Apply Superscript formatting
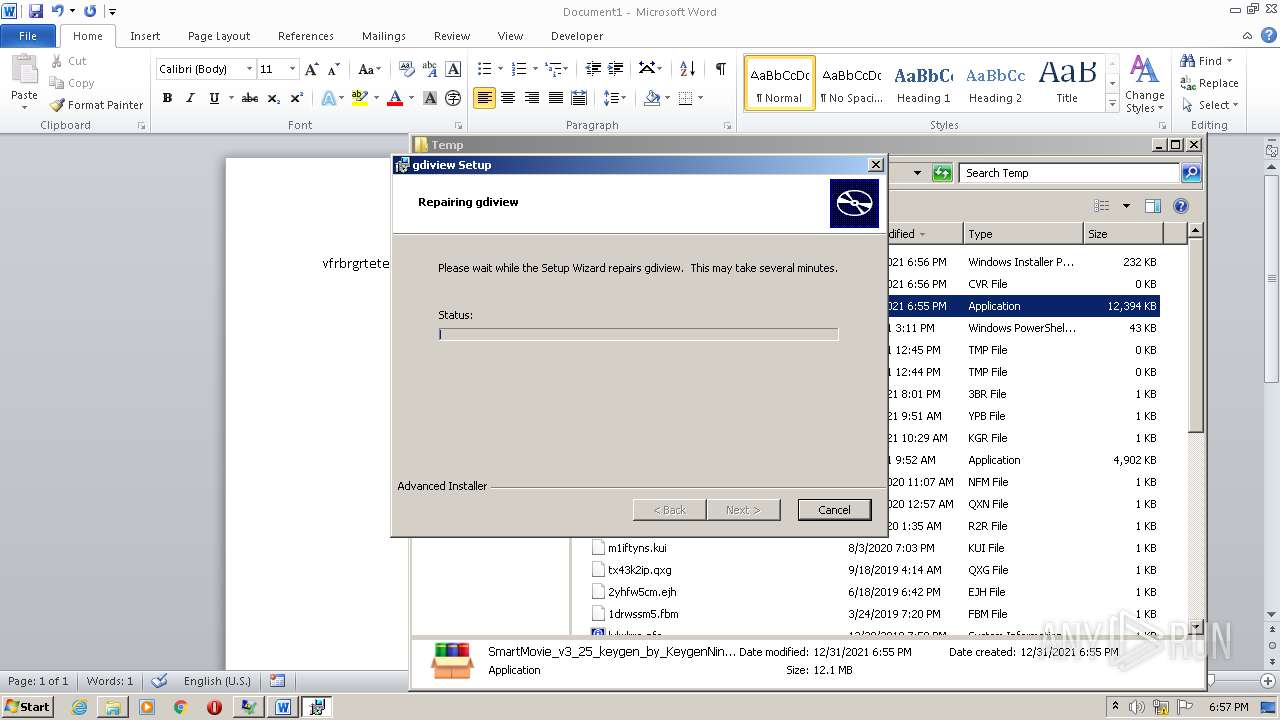The width and height of the screenshot is (1280, 720). click(297, 98)
